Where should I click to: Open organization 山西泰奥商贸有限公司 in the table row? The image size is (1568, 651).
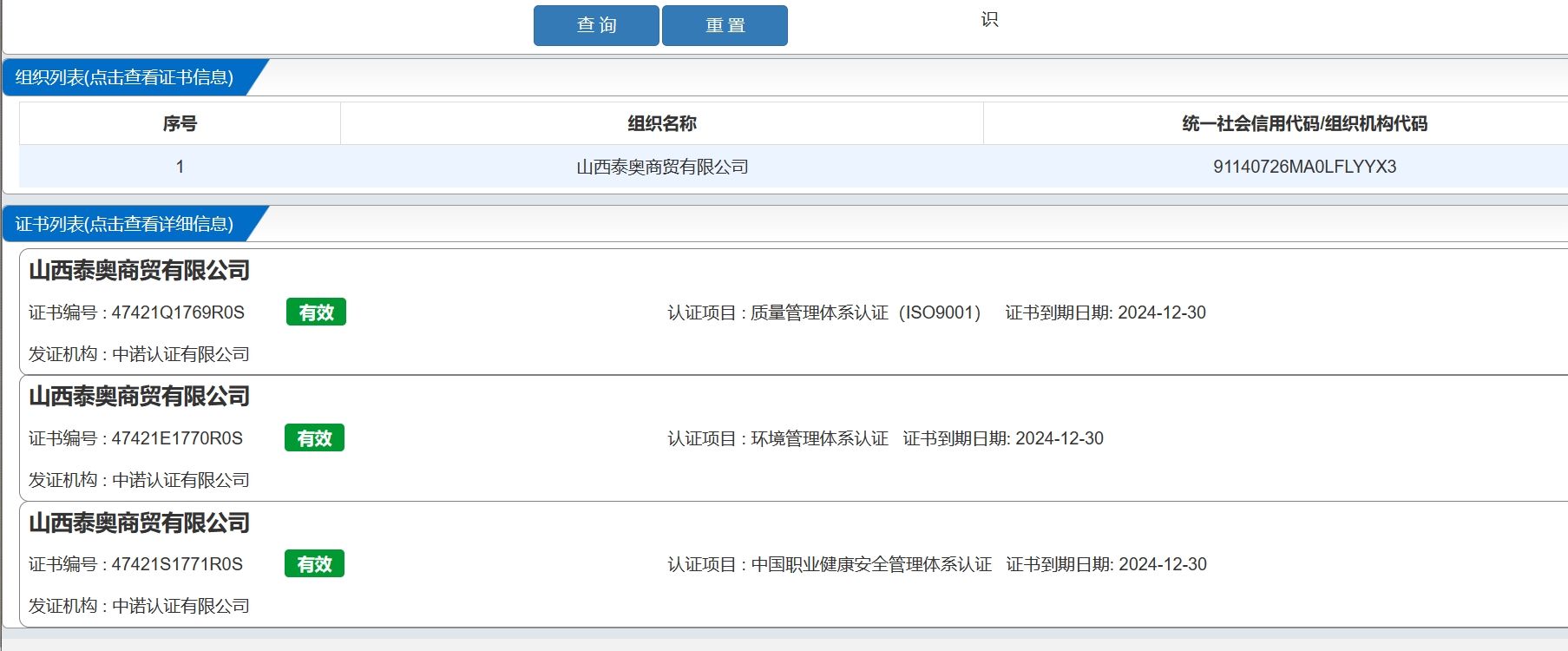[662, 167]
